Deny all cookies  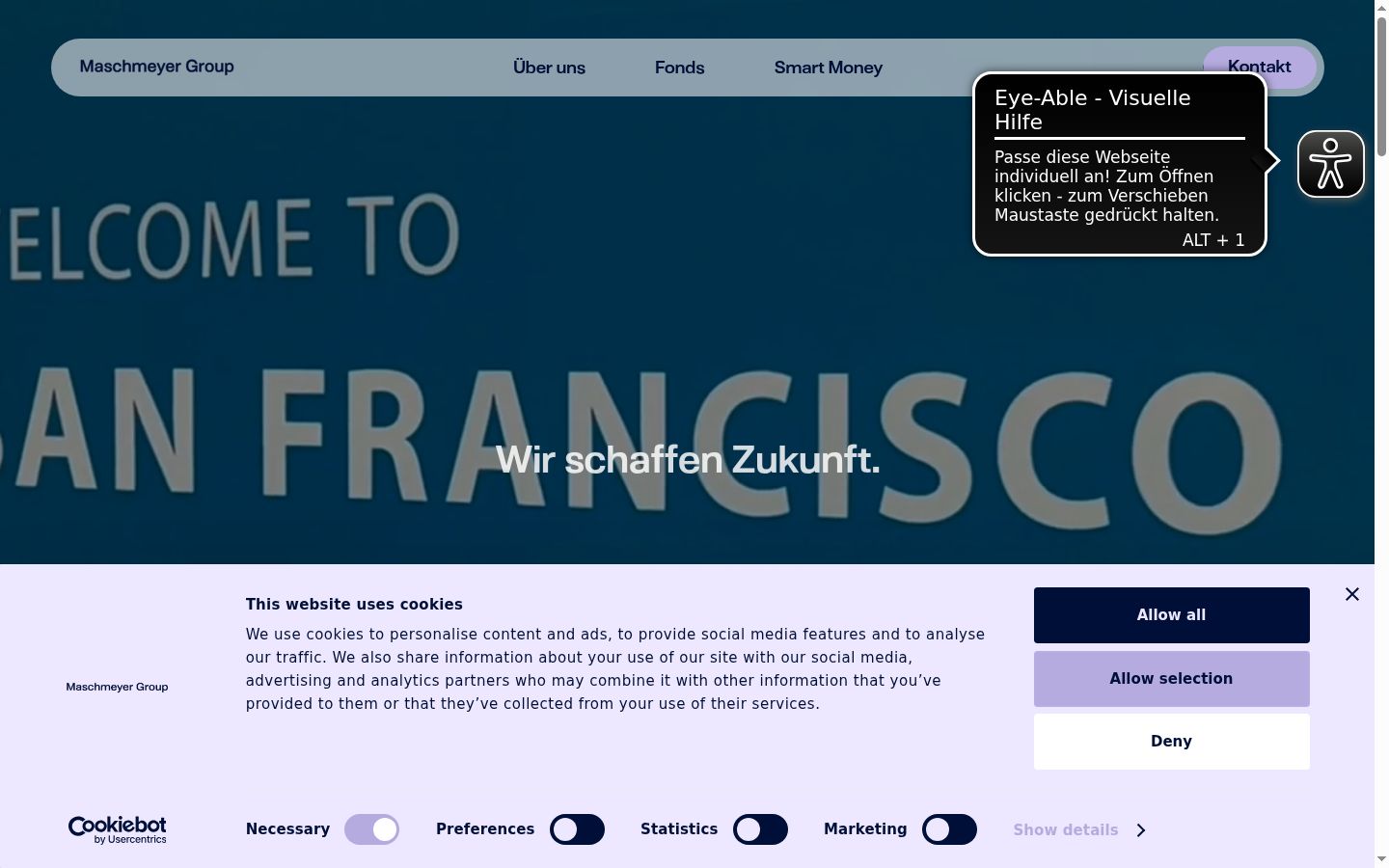click(x=1171, y=742)
